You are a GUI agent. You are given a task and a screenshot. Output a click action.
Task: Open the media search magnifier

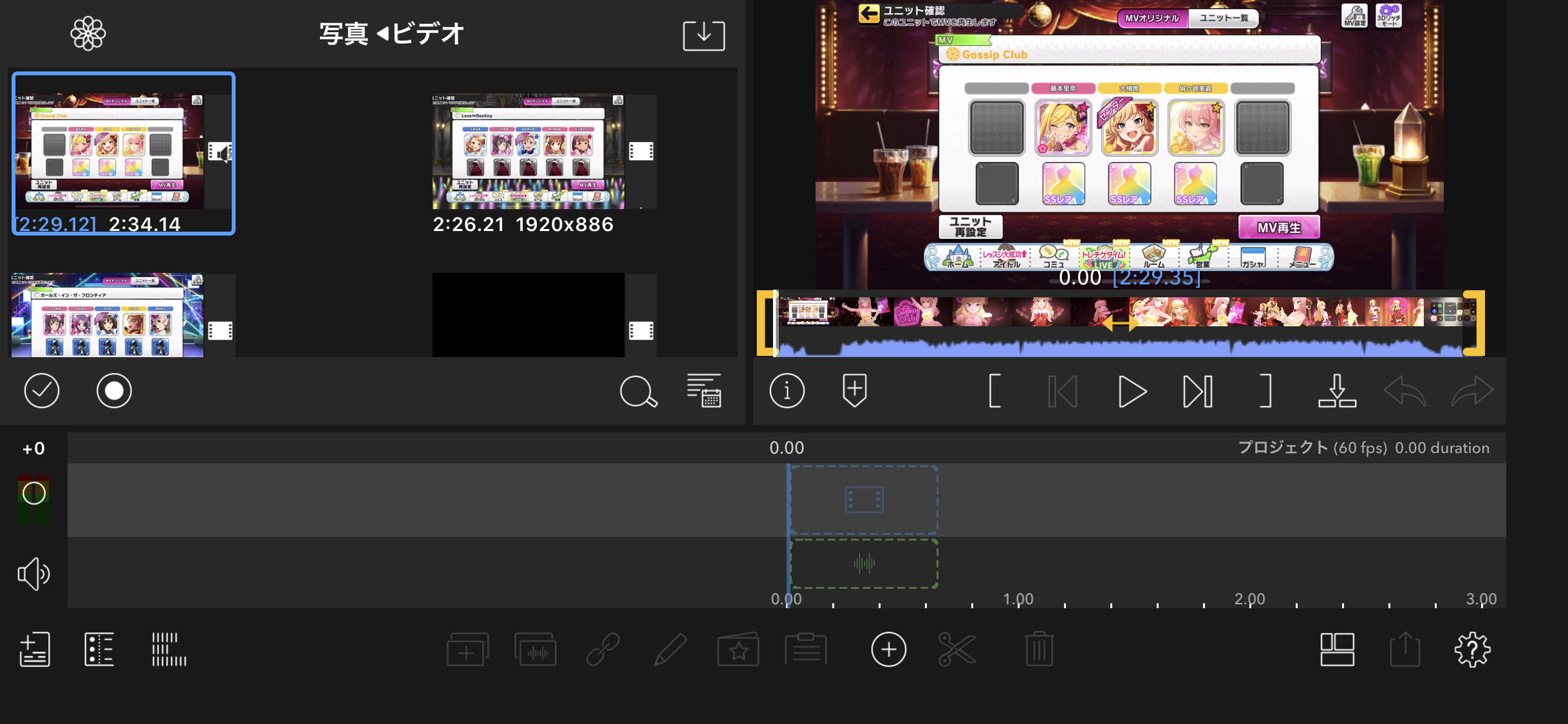[638, 391]
